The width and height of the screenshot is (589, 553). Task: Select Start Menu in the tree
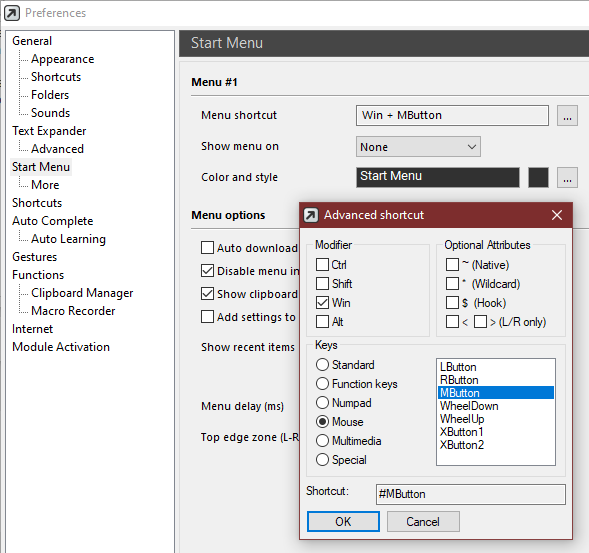tap(41, 167)
